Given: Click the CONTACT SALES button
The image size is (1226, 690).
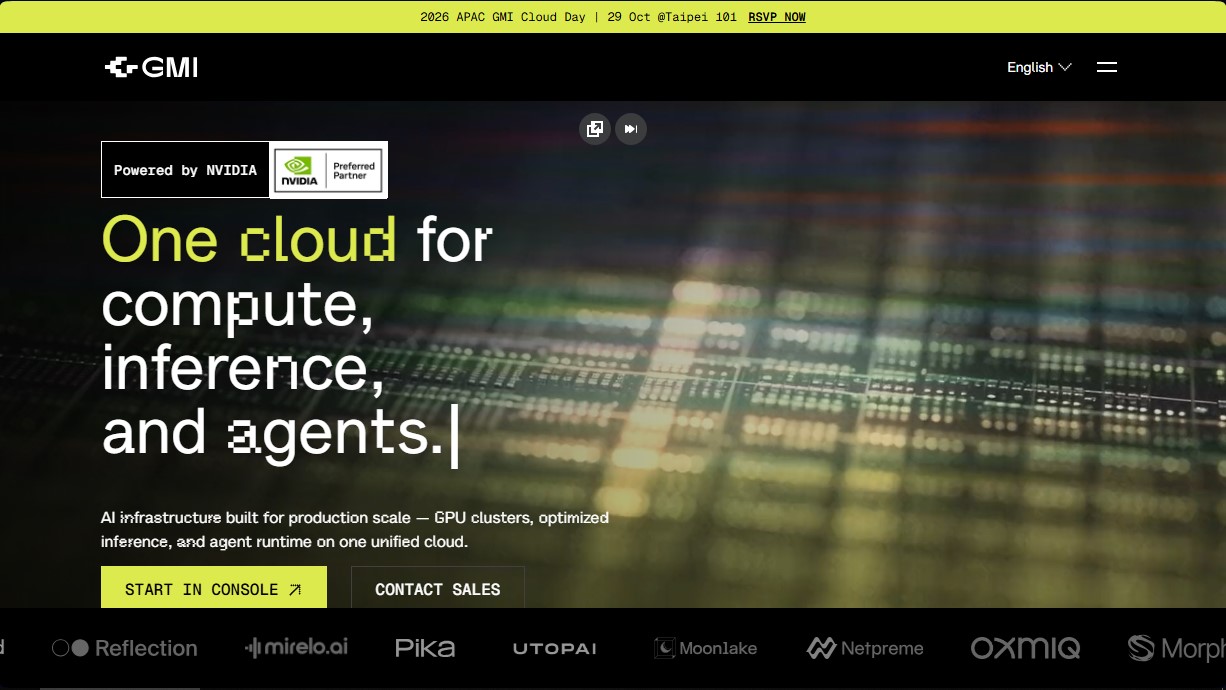Looking at the screenshot, I should [x=438, y=588].
